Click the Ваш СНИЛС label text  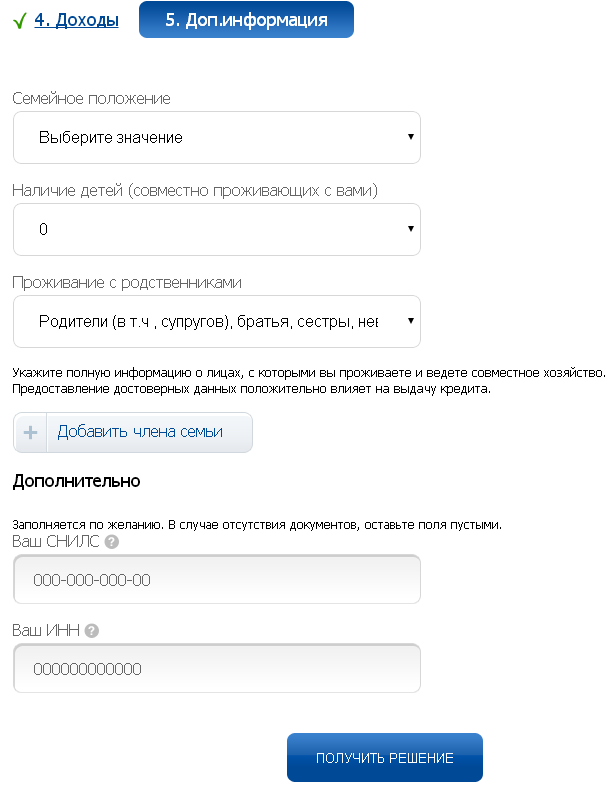(x=56, y=542)
